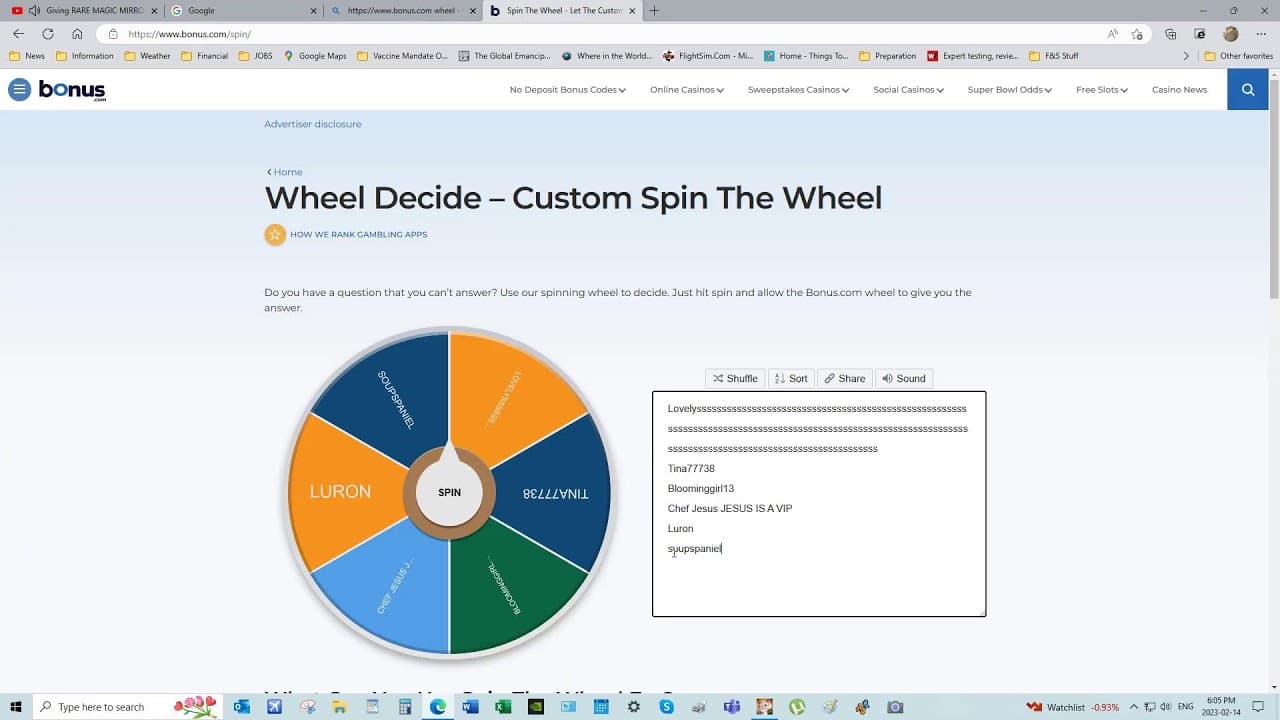Expand Free Slots dropdown
Viewport: 1280px width, 720px height.
point(1102,90)
